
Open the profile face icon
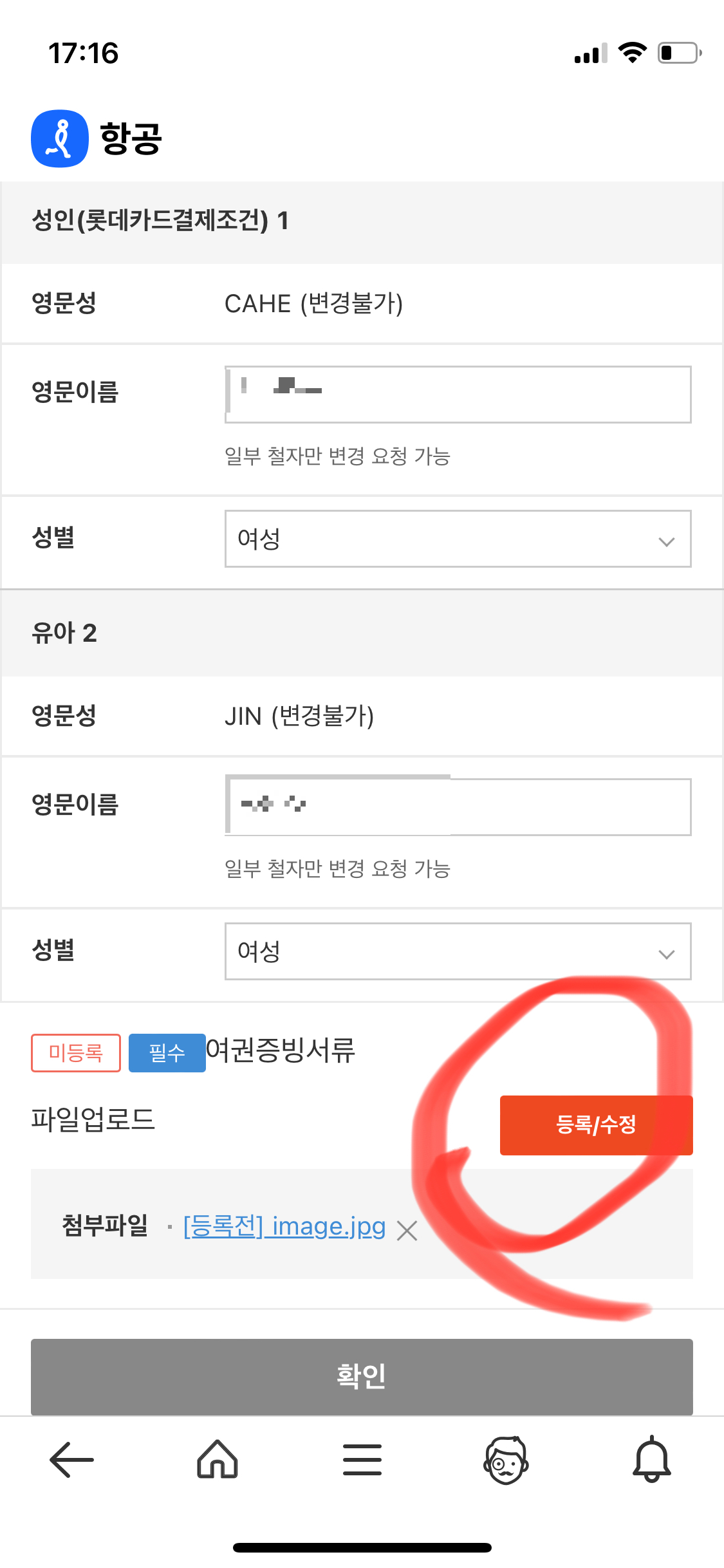[x=506, y=1459]
